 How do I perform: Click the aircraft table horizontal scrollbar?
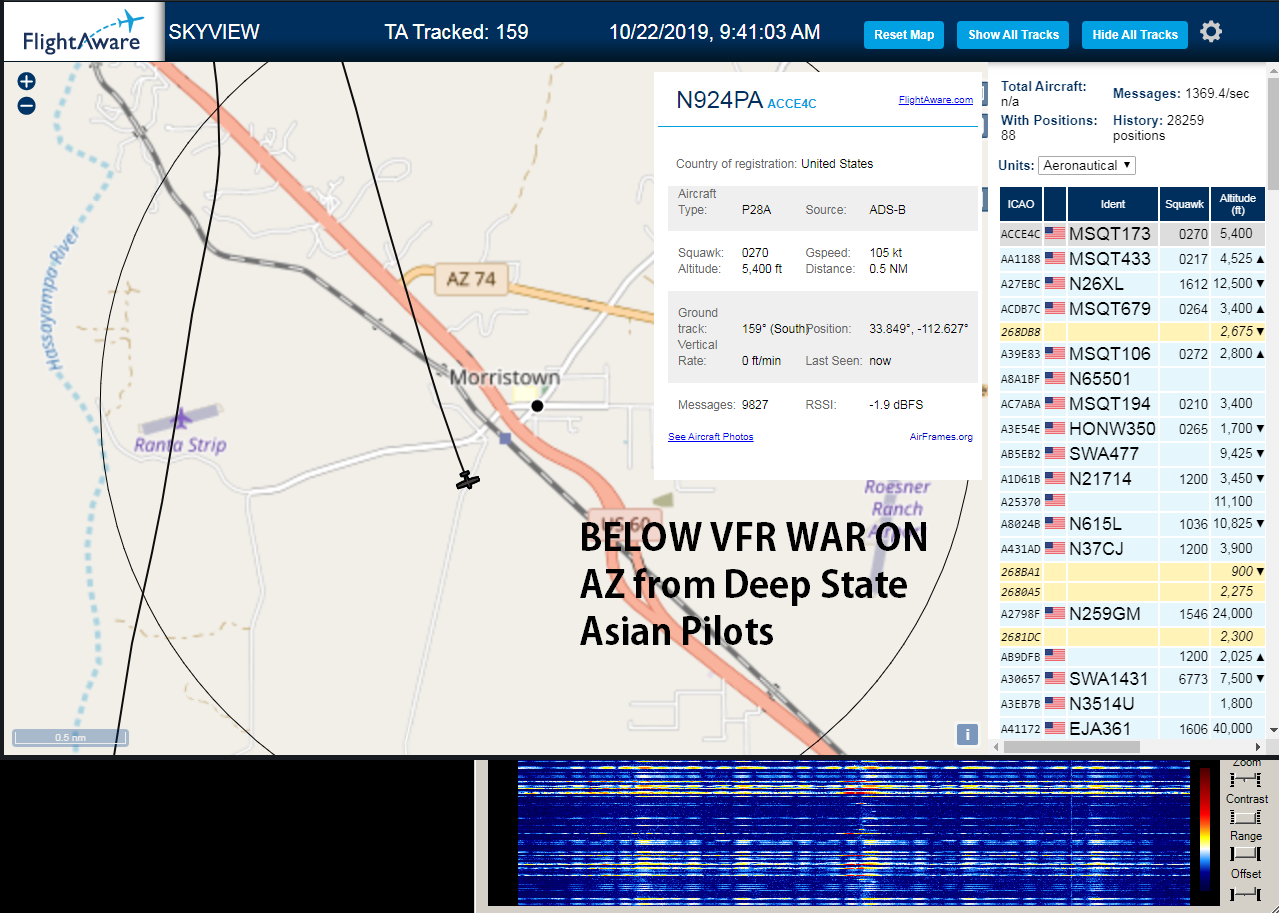pyautogui.click(x=1071, y=747)
